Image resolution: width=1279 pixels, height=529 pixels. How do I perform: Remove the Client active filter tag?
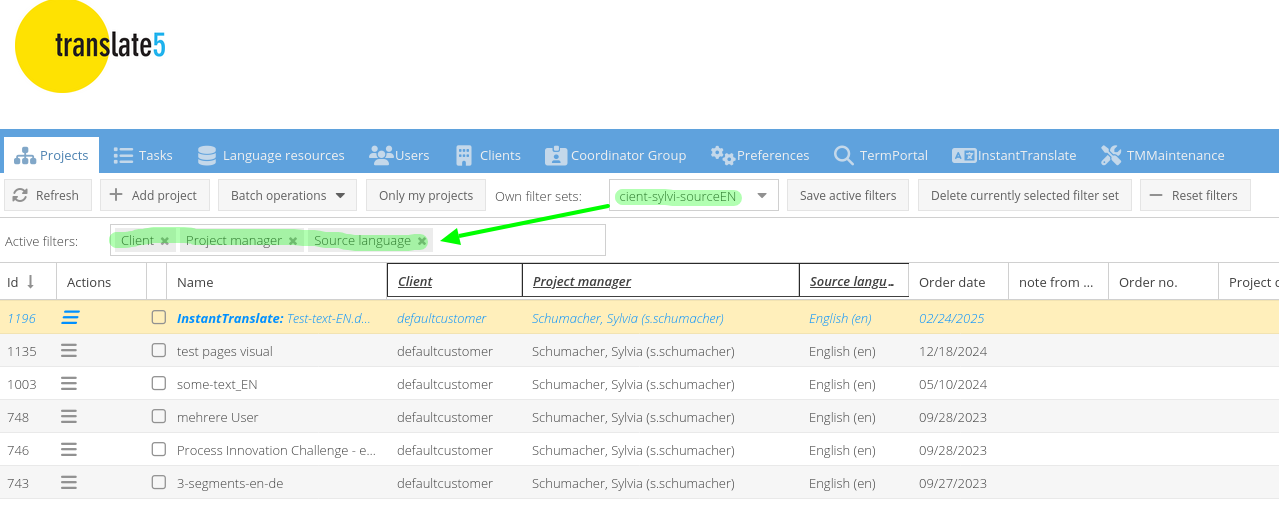click(x=165, y=241)
